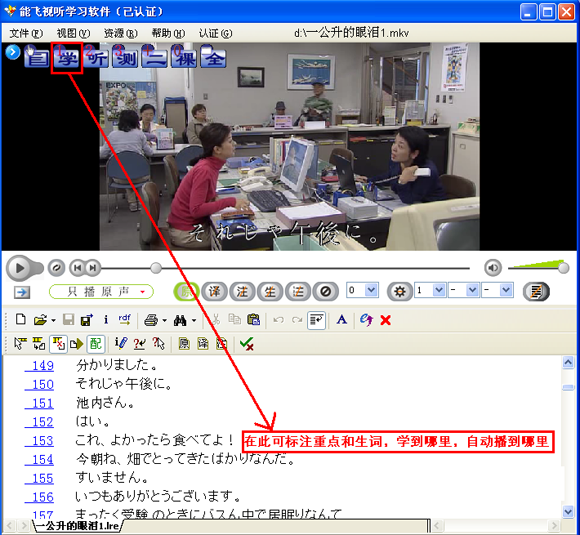Click the rdf export icon
This screenshot has height=535, width=580.
(x=125, y=320)
